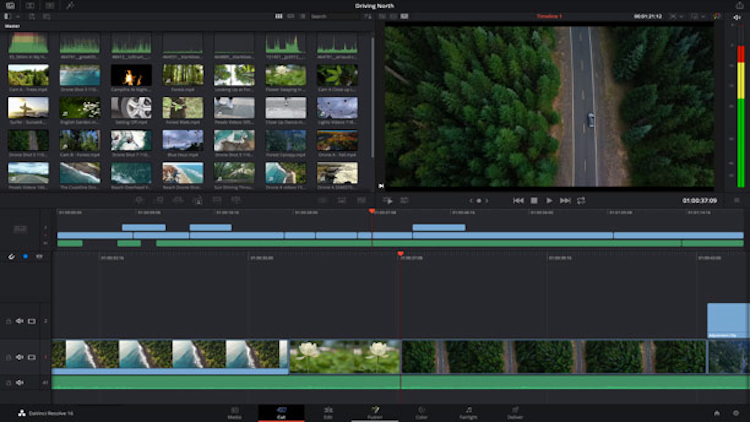Switch viewer to Source Clip mode
This screenshot has width=750, height=422.
coord(382,16)
